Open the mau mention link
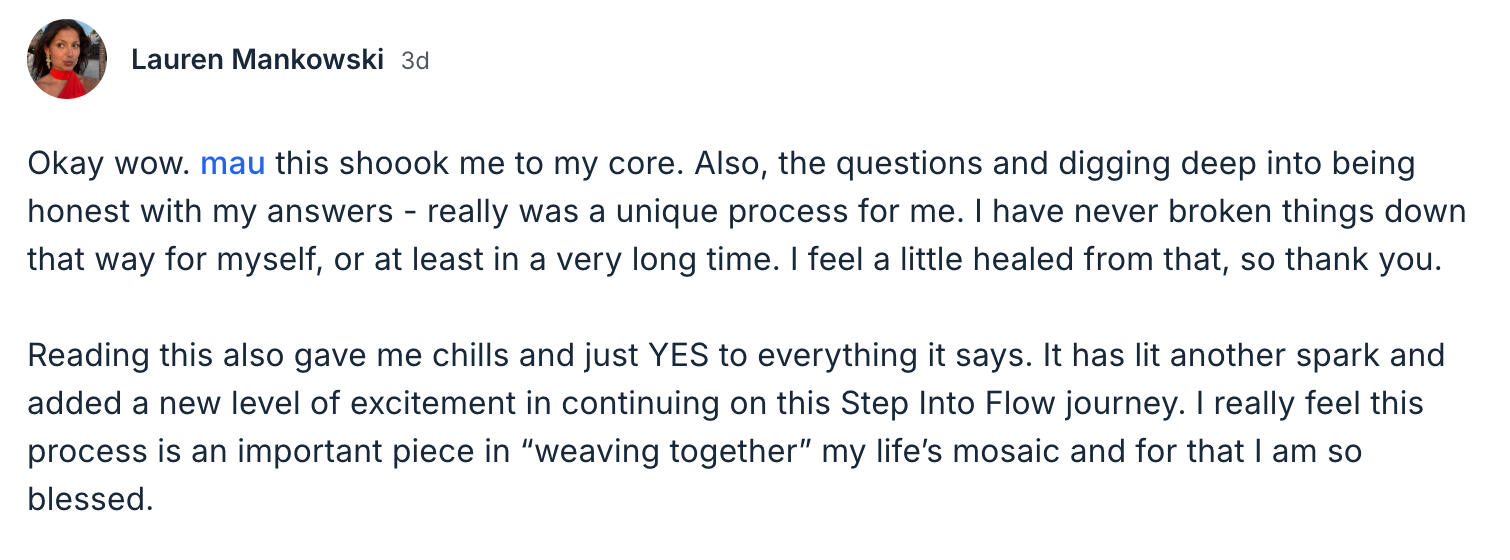Screen dimensions: 1510x560 [x=233, y=164]
